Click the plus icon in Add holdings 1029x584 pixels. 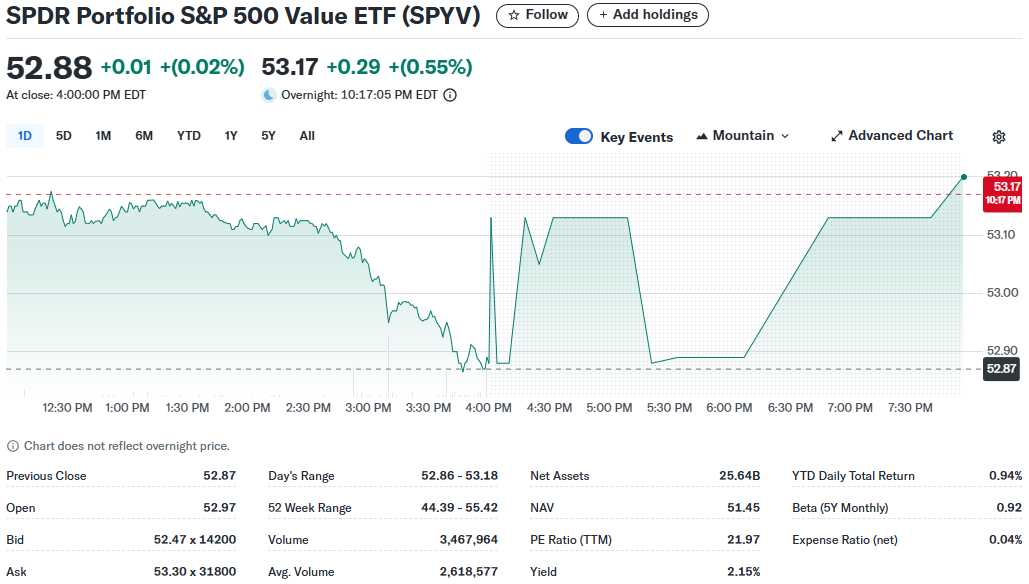pos(603,15)
